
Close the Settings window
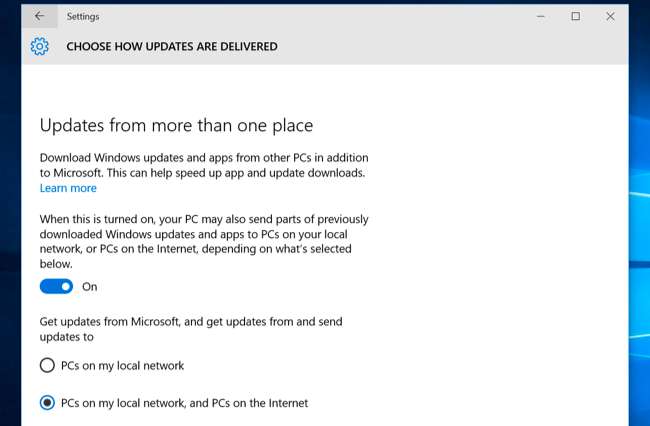tap(610, 16)
